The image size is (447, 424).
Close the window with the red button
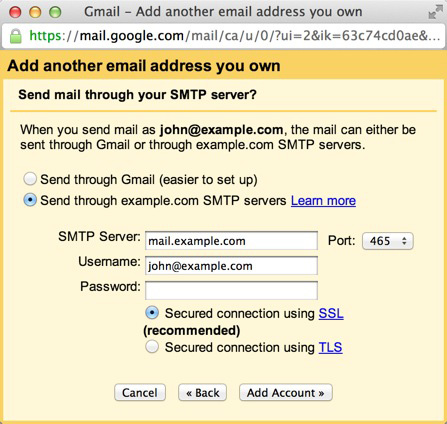[15, 12]
